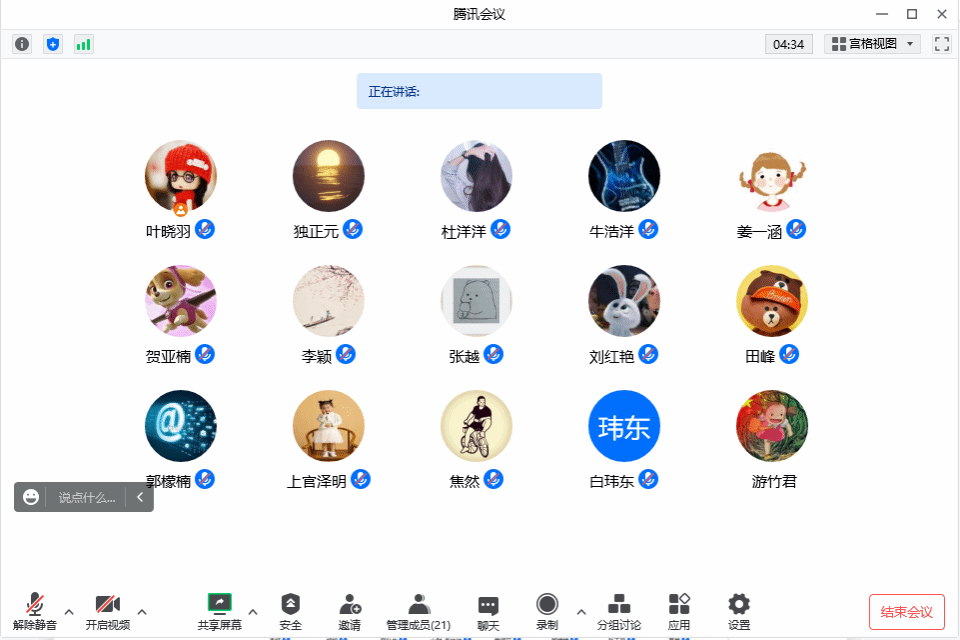
Task: Select participant 白玮东's avatar
Action: point(624,426)
